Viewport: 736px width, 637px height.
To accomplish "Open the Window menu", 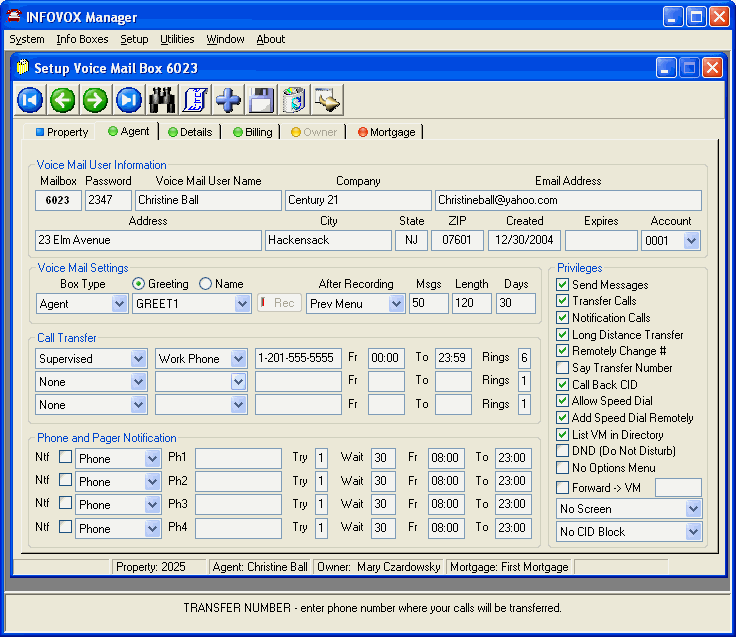I will point(225,39).
